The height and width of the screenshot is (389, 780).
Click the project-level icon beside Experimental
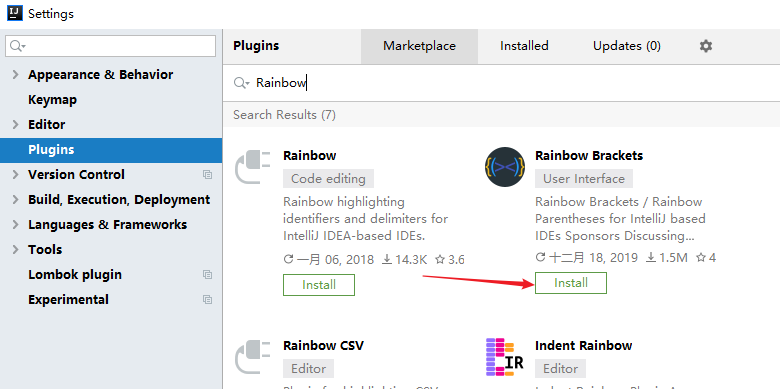click(x=207, y=299)
